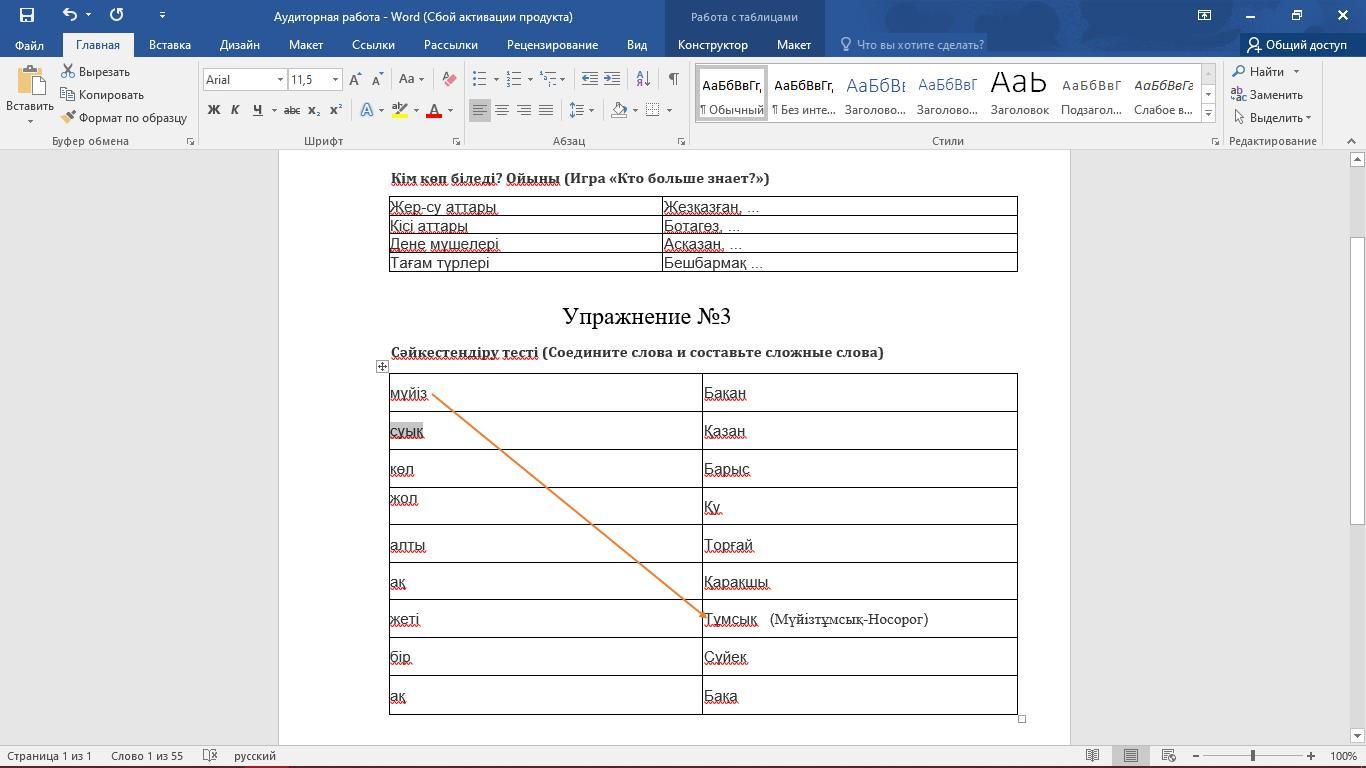Viewport: 1366px width, 768px height.
Task: Switch to the Рецензирование tab
Action: 552,45
